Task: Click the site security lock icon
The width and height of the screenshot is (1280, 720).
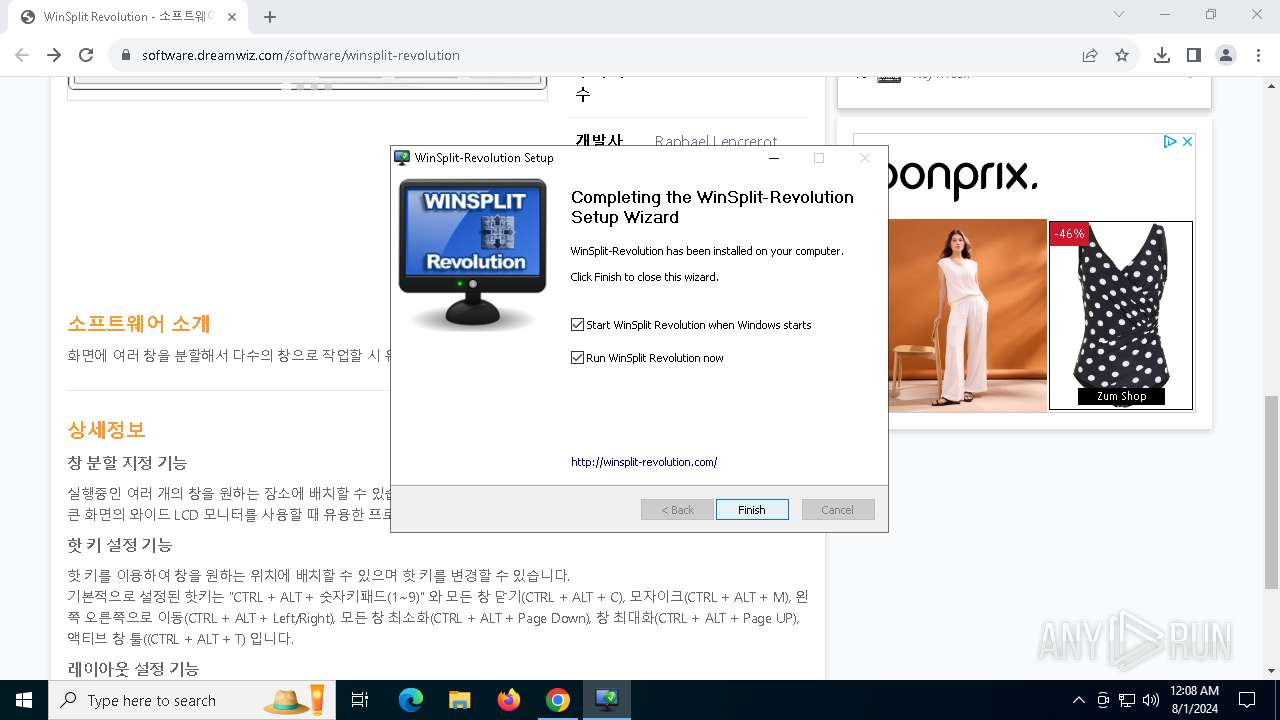Action: coord(126,55)
